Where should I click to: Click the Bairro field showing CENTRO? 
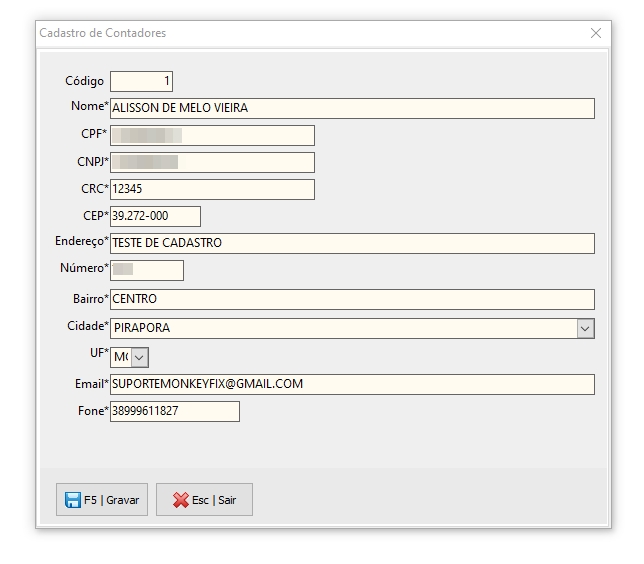(352, 299)
